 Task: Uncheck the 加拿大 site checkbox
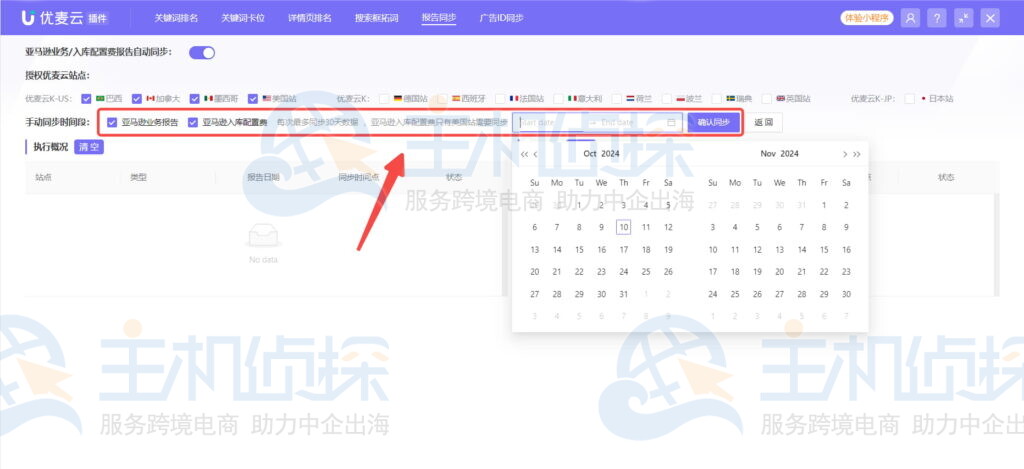point(136,99)
